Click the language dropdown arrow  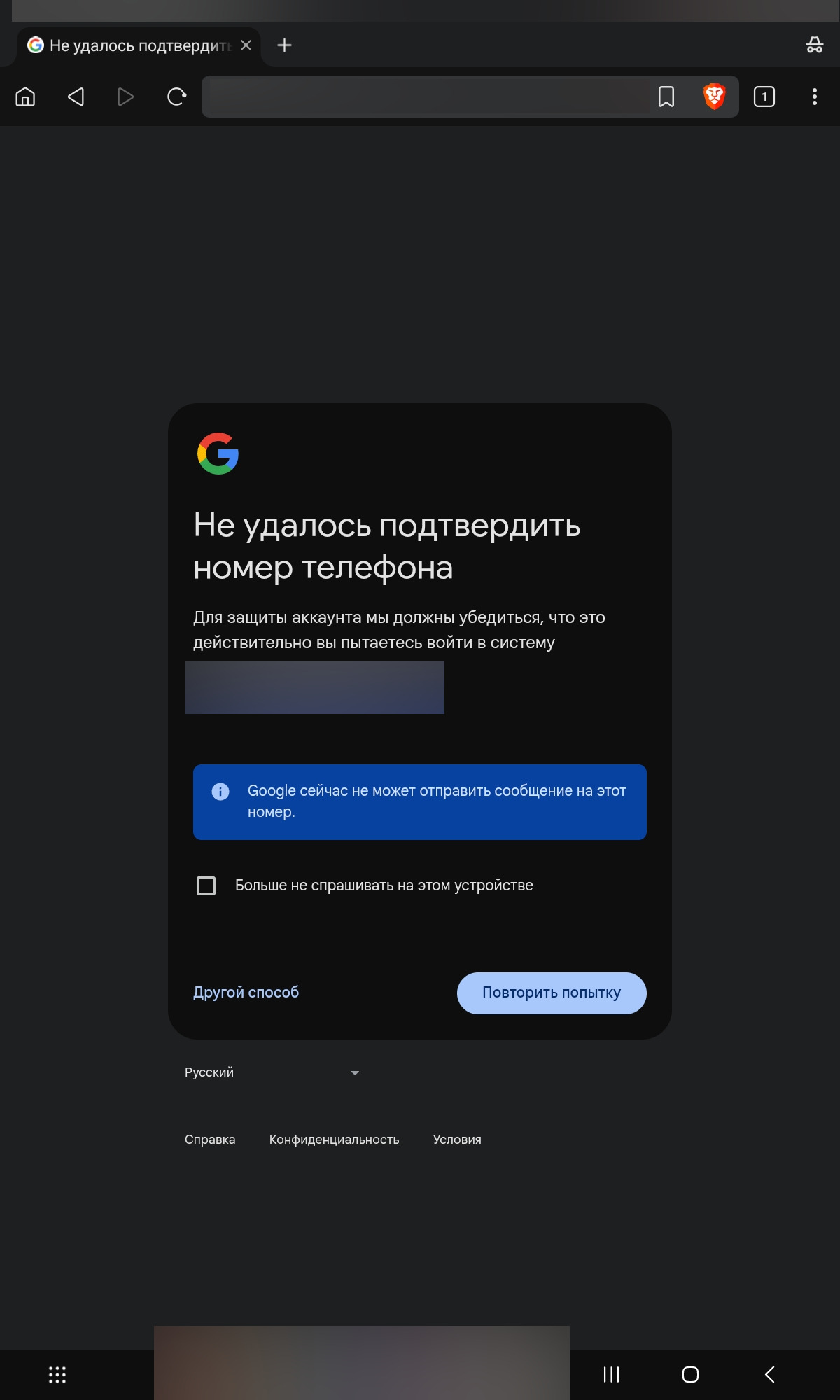pos(355,1072)
